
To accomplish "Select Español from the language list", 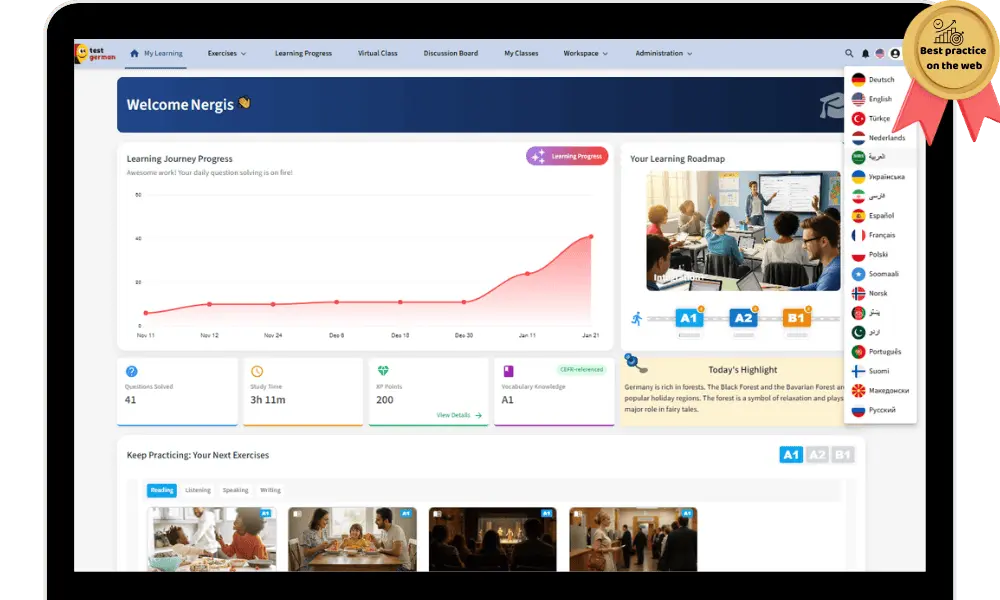I will [880, 216].
